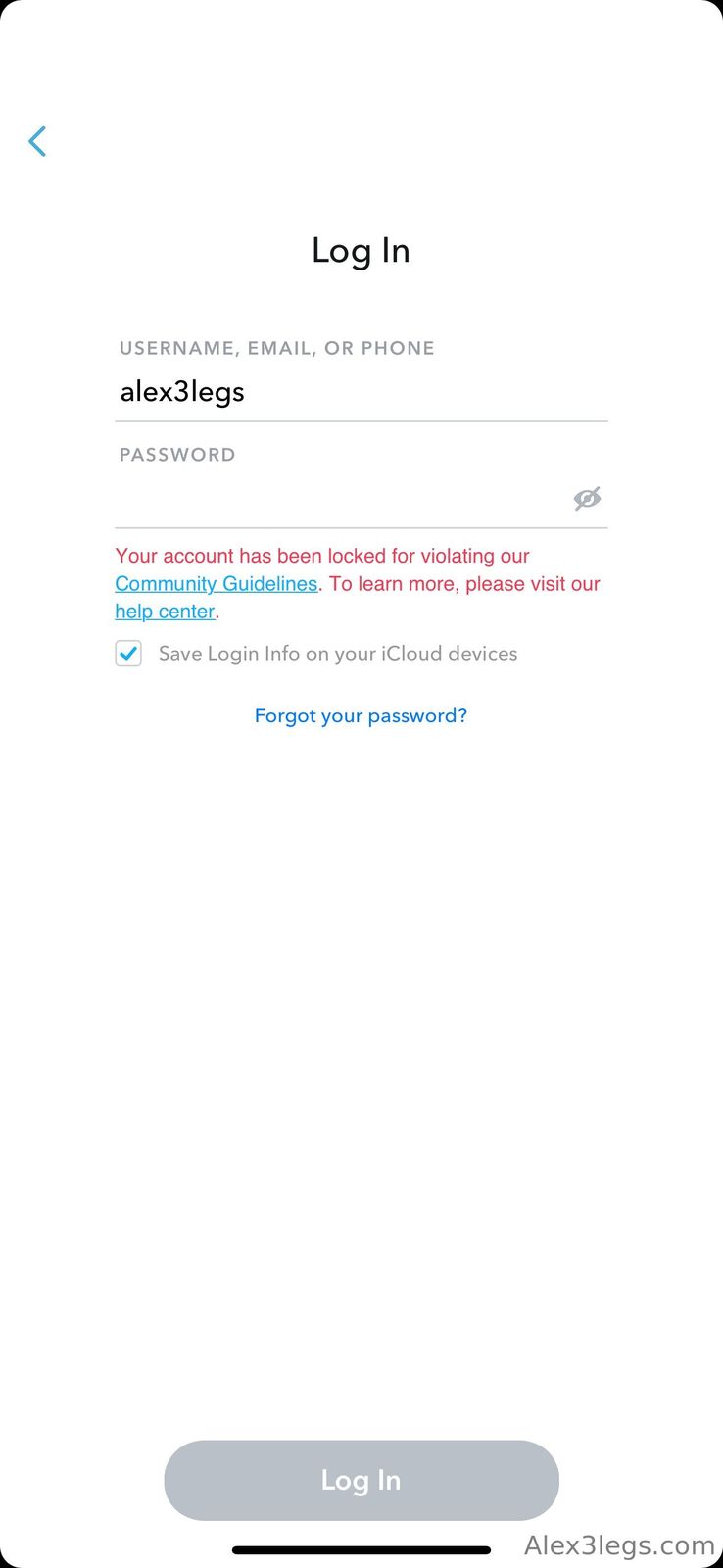Tap the home indicator bar
The height and width of the screenshot is (1568, 723).
pos(361,1550)
